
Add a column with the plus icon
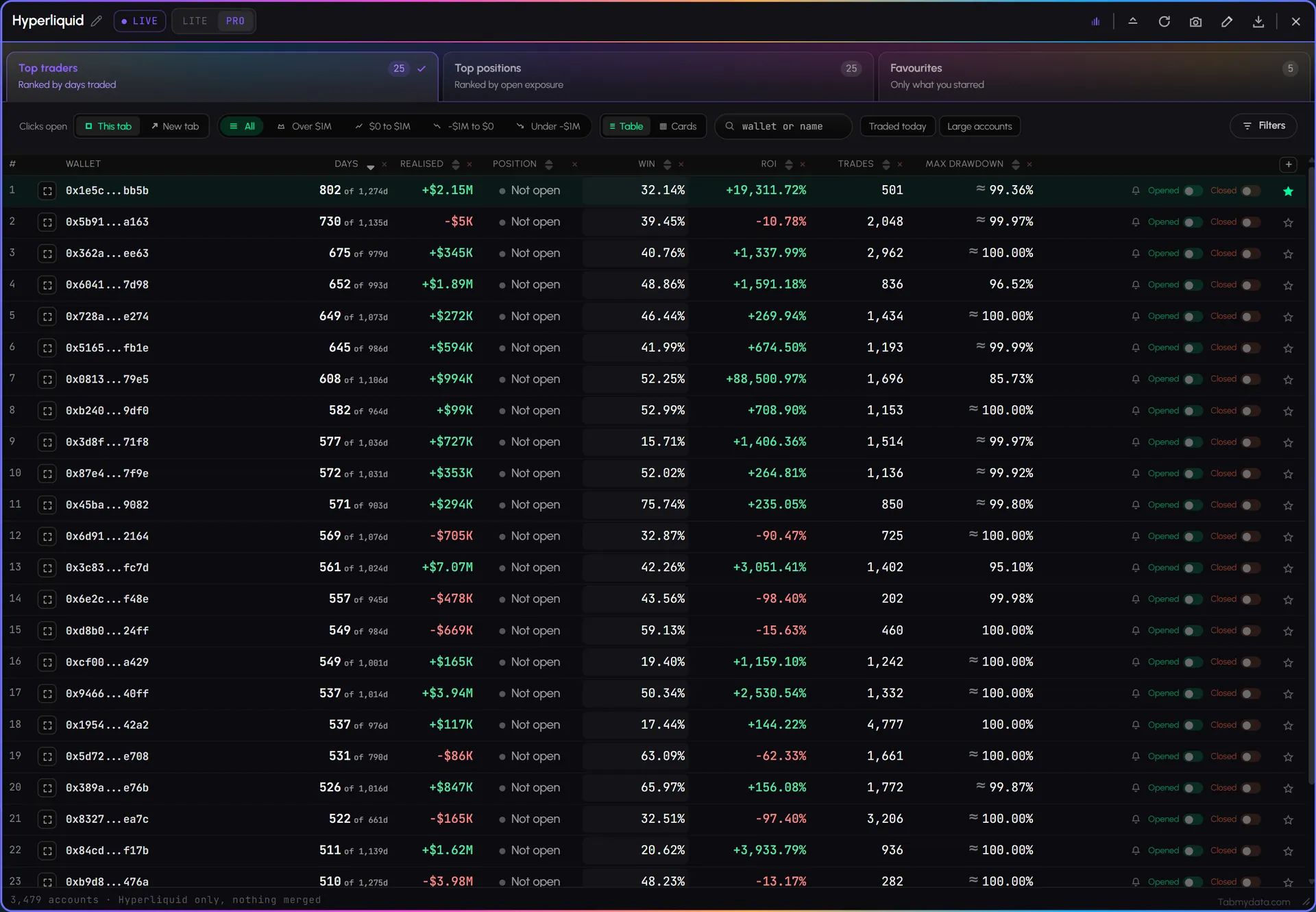[x=1289, y=164]
